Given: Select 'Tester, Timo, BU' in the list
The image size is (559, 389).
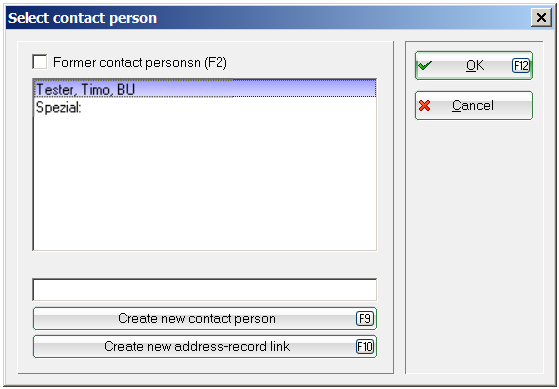Looking at the screenshot, I should coord(205,89).
